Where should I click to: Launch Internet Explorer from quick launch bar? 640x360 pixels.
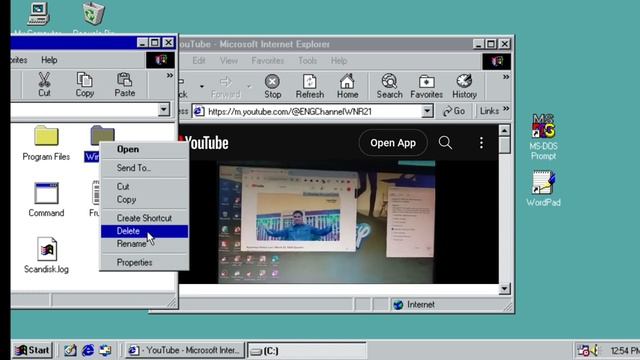[x=88, y=350]
